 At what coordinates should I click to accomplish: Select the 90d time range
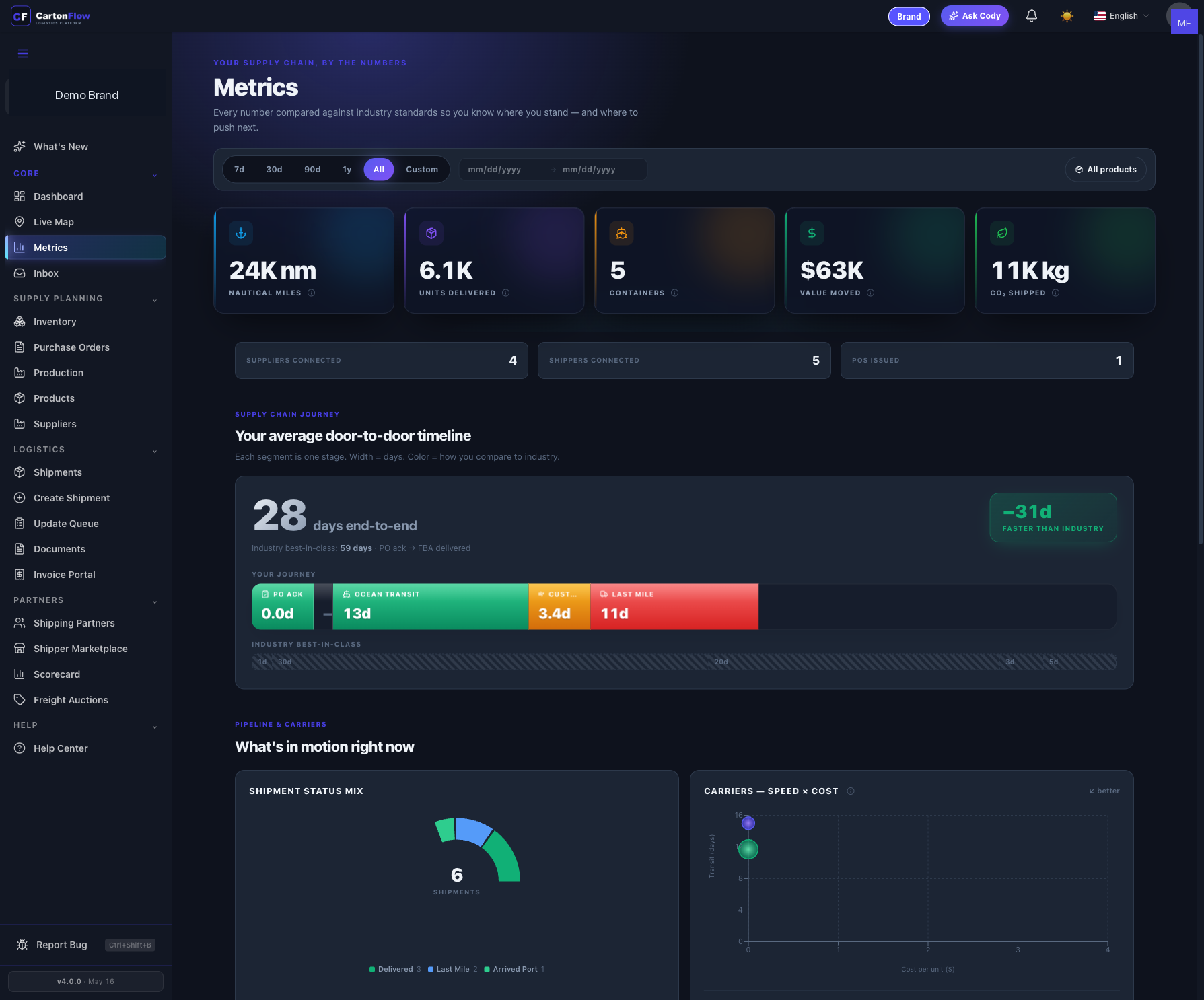click(312, 170)
